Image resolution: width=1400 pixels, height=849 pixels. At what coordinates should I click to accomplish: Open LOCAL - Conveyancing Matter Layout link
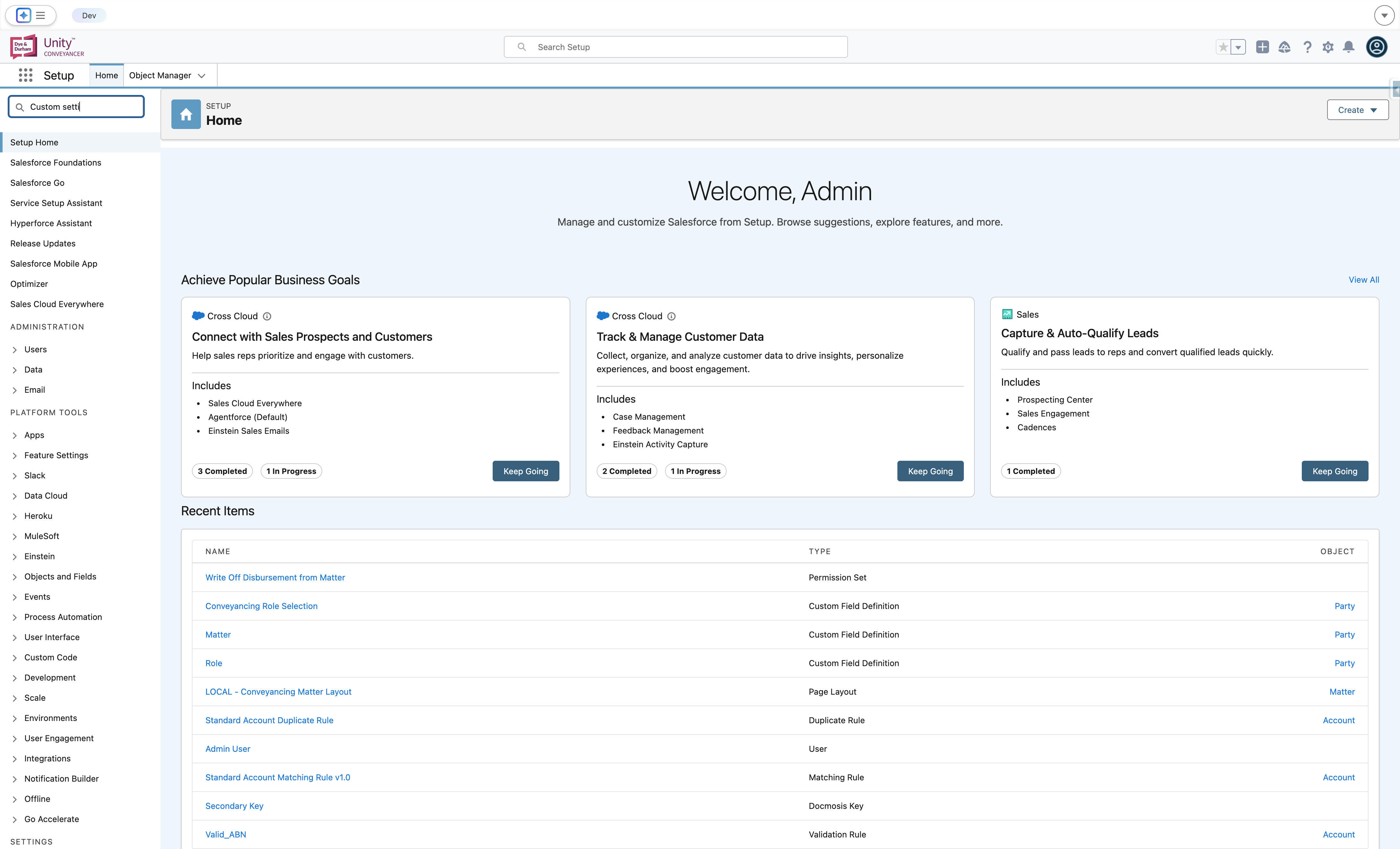pyautogui.click(x=278, y=691)
